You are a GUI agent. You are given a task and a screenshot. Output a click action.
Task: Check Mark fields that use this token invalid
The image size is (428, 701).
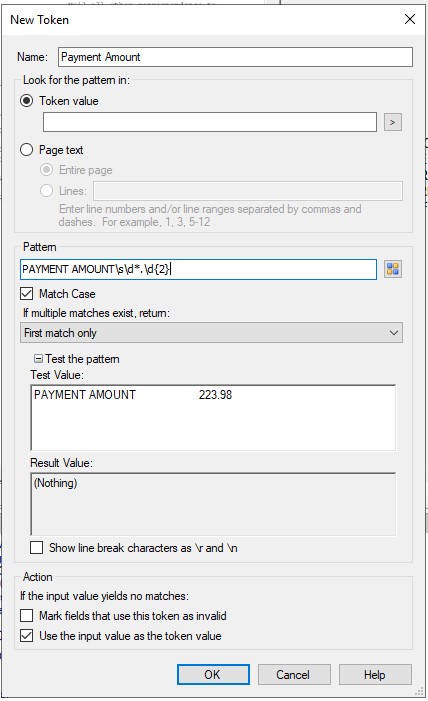(x=27, y=616)
